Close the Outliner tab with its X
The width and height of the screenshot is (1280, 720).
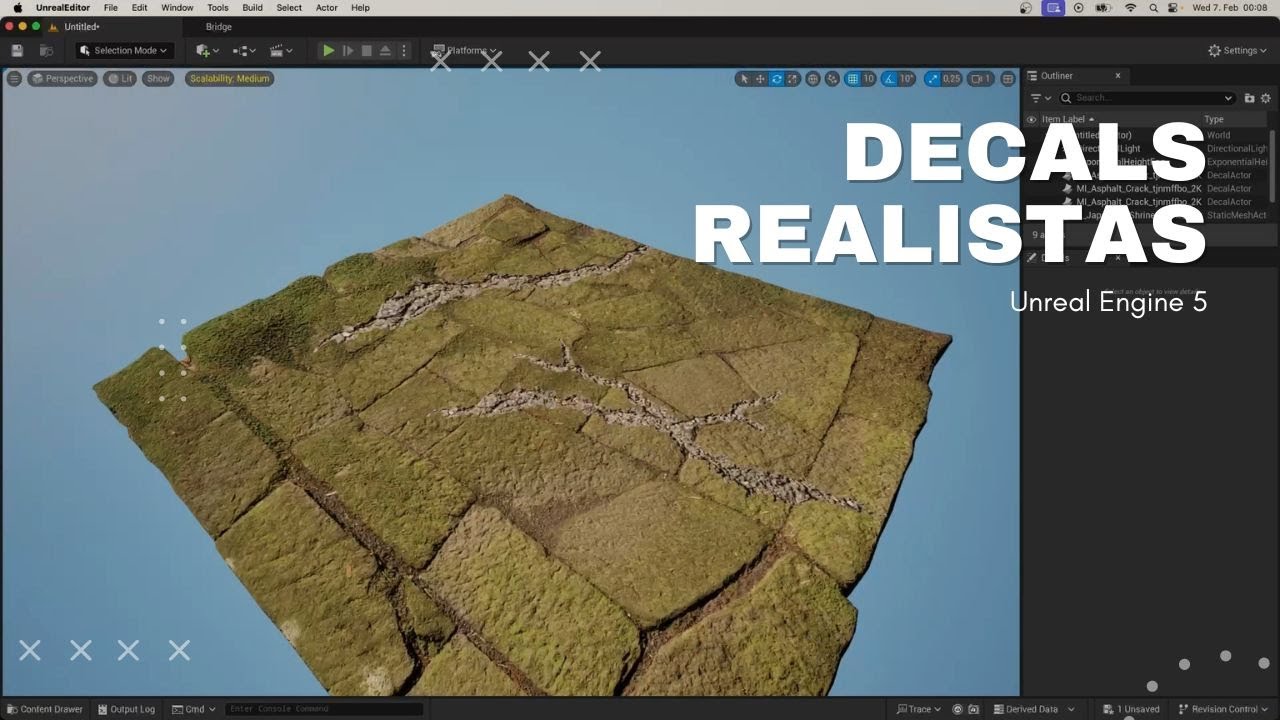pyautogui.click(x=1118, y=76)
